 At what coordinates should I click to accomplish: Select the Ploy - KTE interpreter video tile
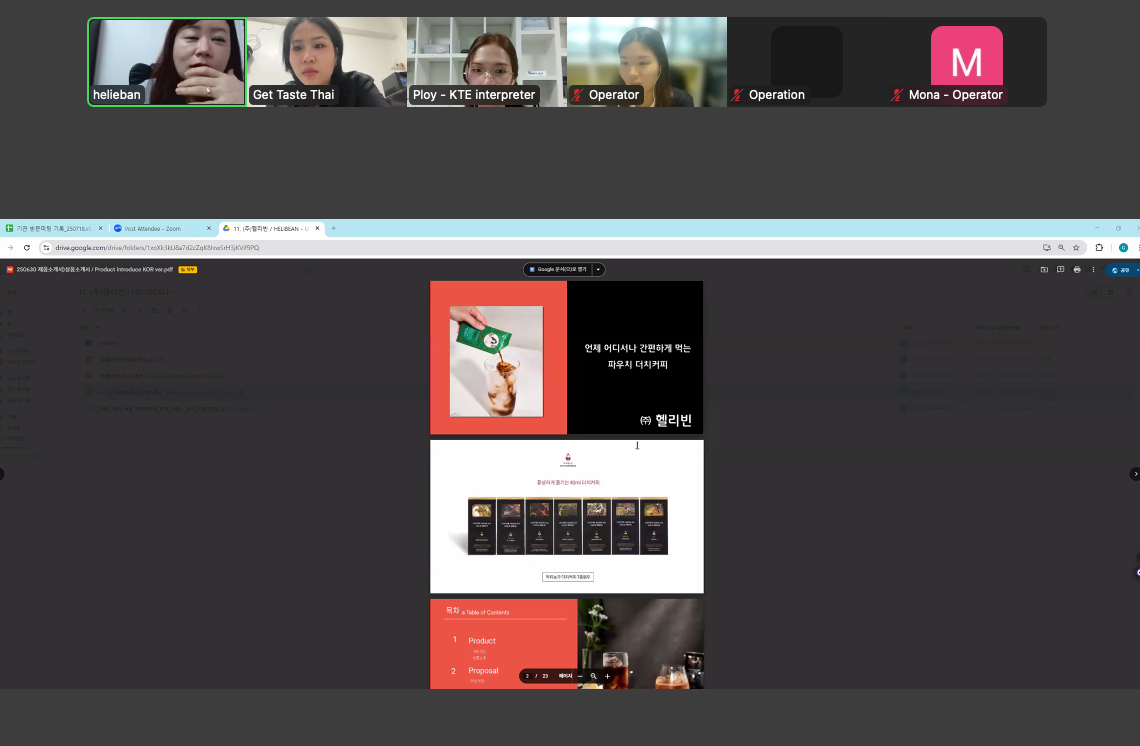pos(487,62)
